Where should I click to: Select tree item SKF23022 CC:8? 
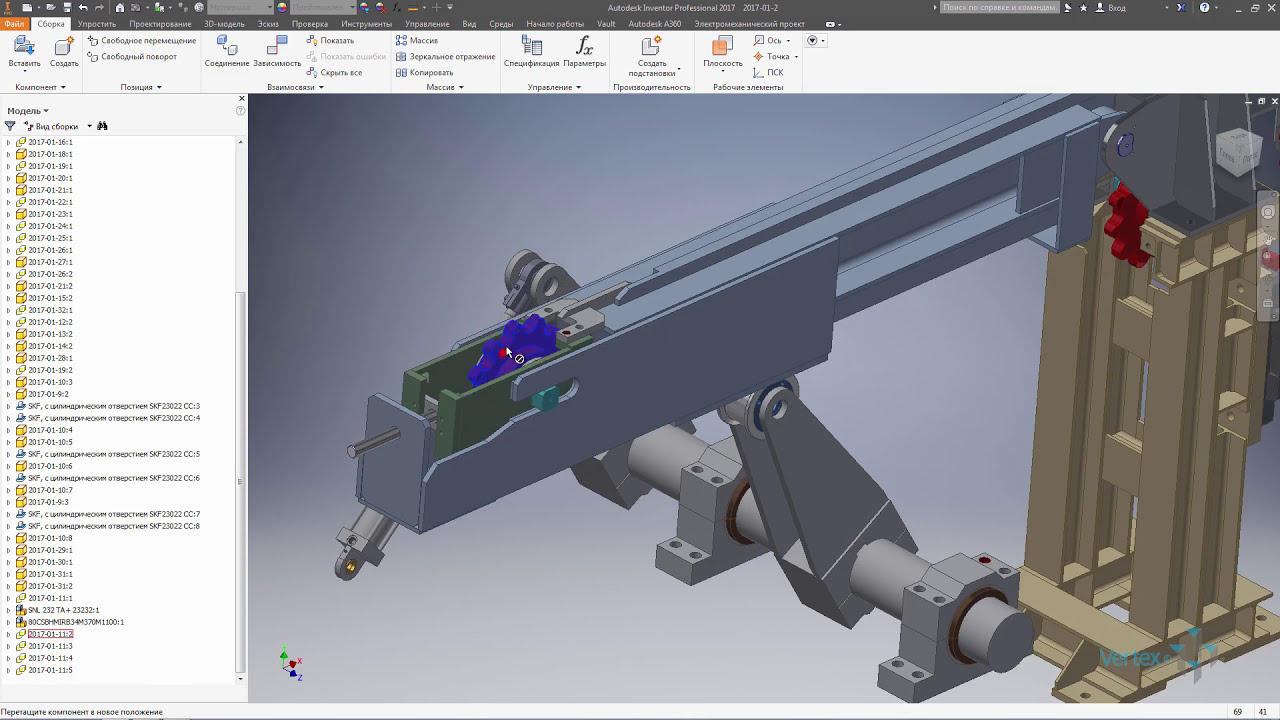[x=114, y=526]
